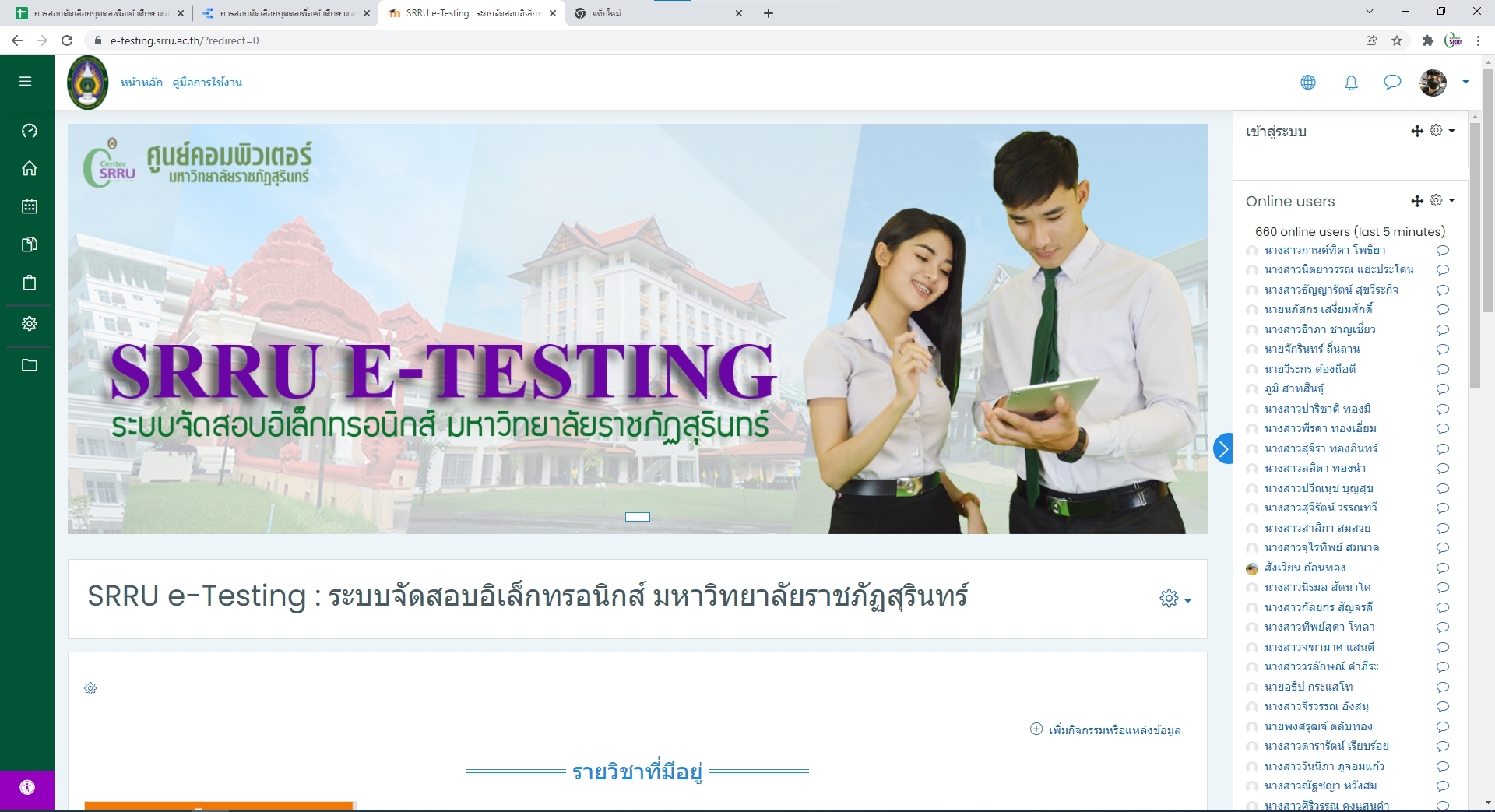
Task: Open the dashboard gauge icon in the sidebar
Action: click(30, 131)
